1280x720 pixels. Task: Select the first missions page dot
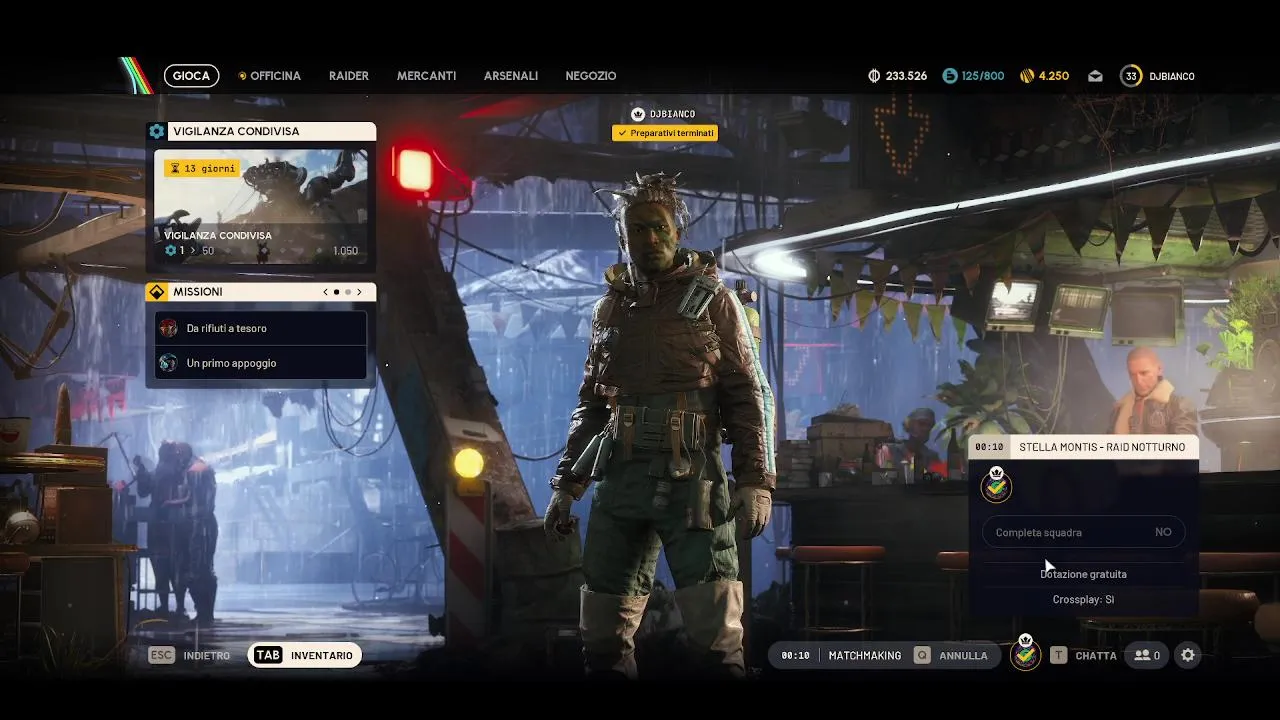tap(336, 292)
